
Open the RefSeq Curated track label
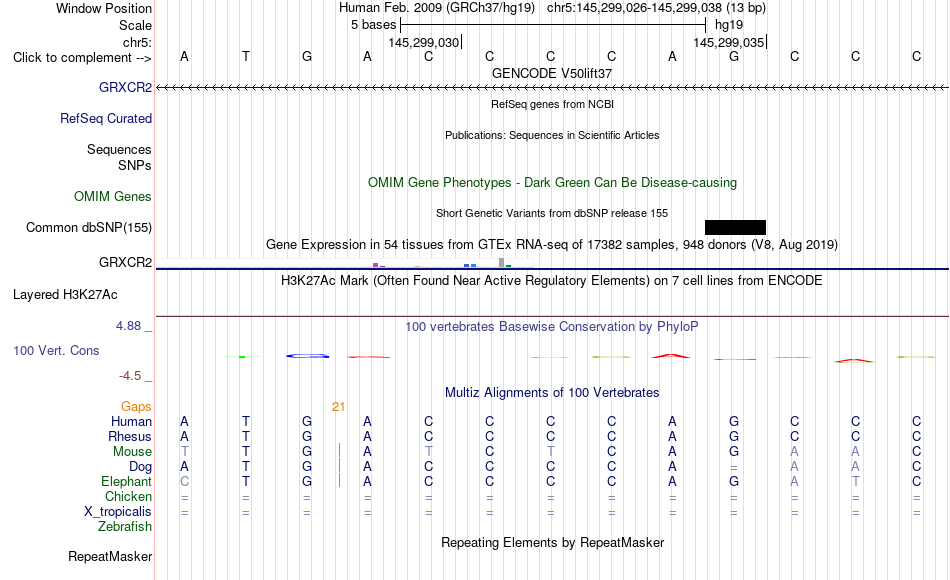(106, 118)
